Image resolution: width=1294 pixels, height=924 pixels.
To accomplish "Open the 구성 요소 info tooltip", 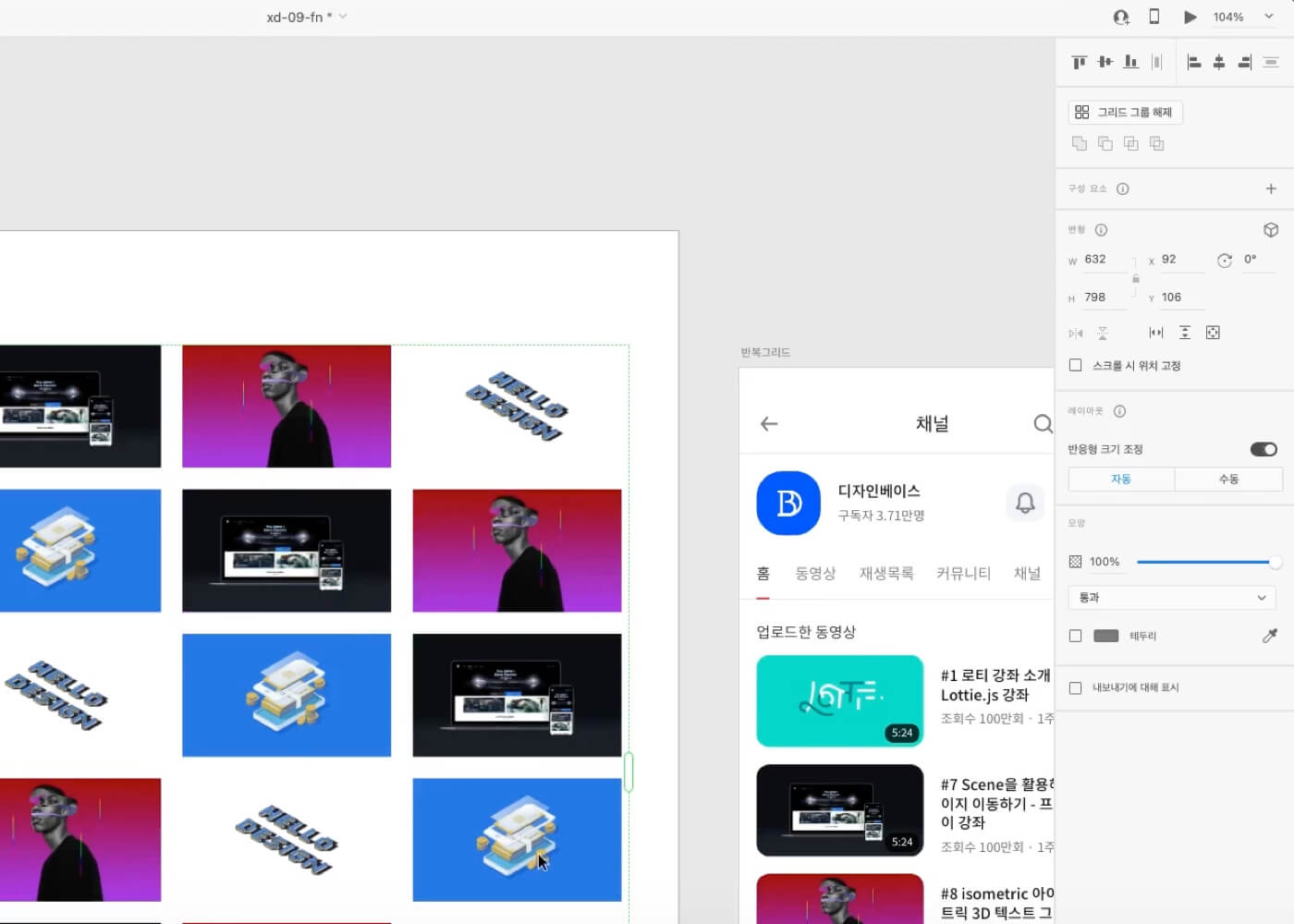I will [1123, 188].
